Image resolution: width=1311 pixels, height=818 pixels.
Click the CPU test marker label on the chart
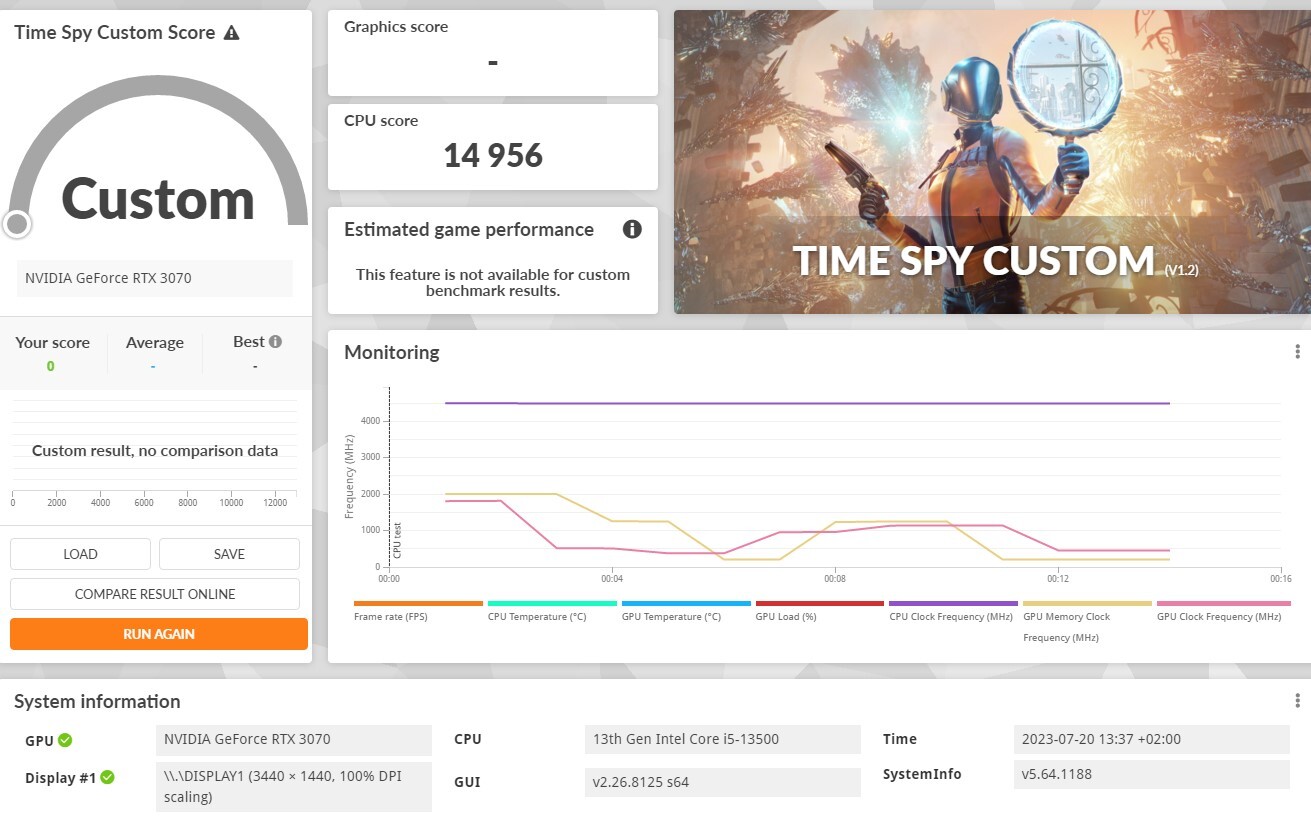click(397, 541)
